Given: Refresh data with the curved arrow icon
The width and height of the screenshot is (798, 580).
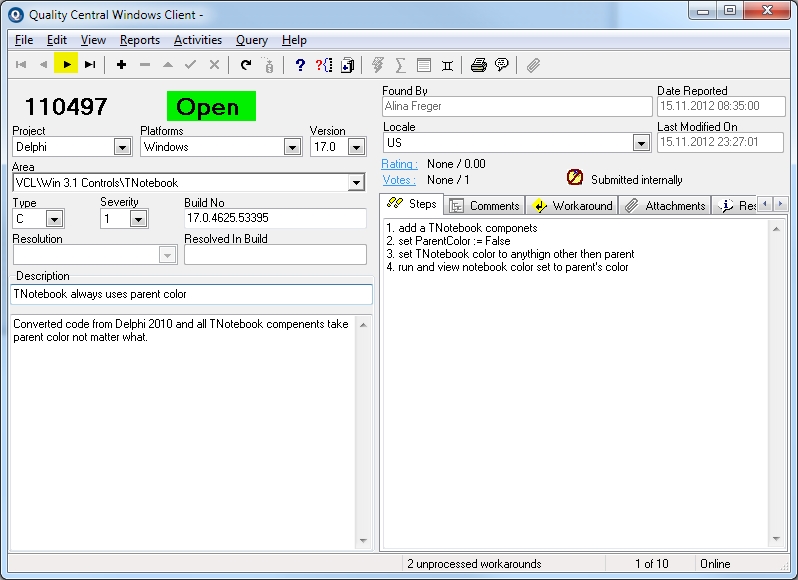Looking at the screenshot, I should coord(246,65).
